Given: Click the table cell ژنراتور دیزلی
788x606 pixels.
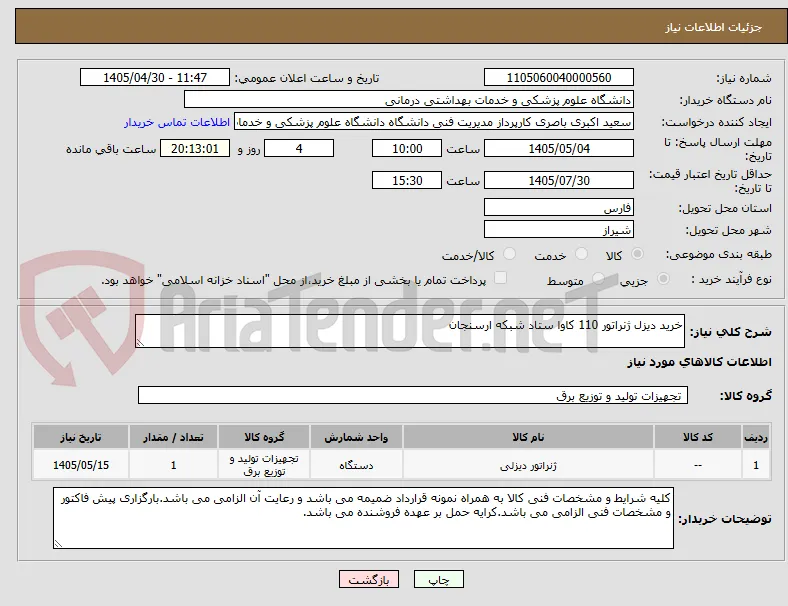Looking at the screenshot, I should [528, 465].
